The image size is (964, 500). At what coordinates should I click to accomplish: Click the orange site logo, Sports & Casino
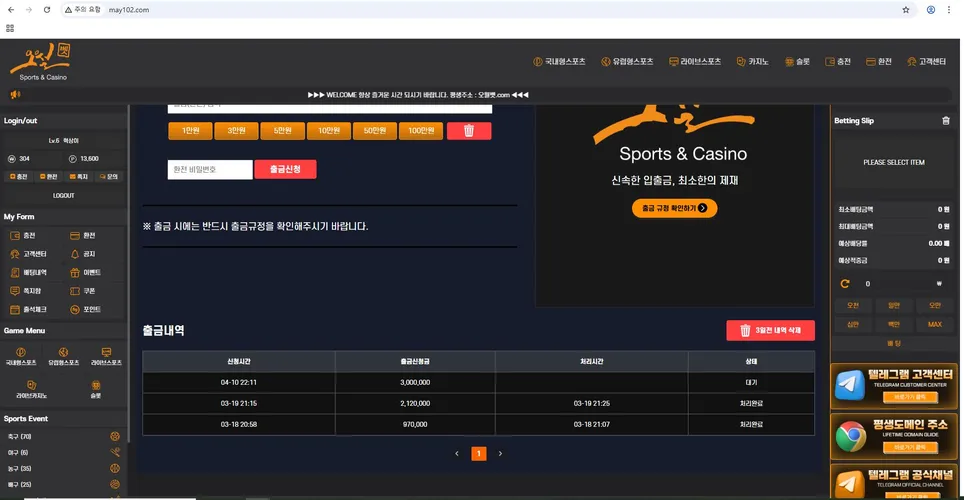pyautogui.click(x=41, y=62)
